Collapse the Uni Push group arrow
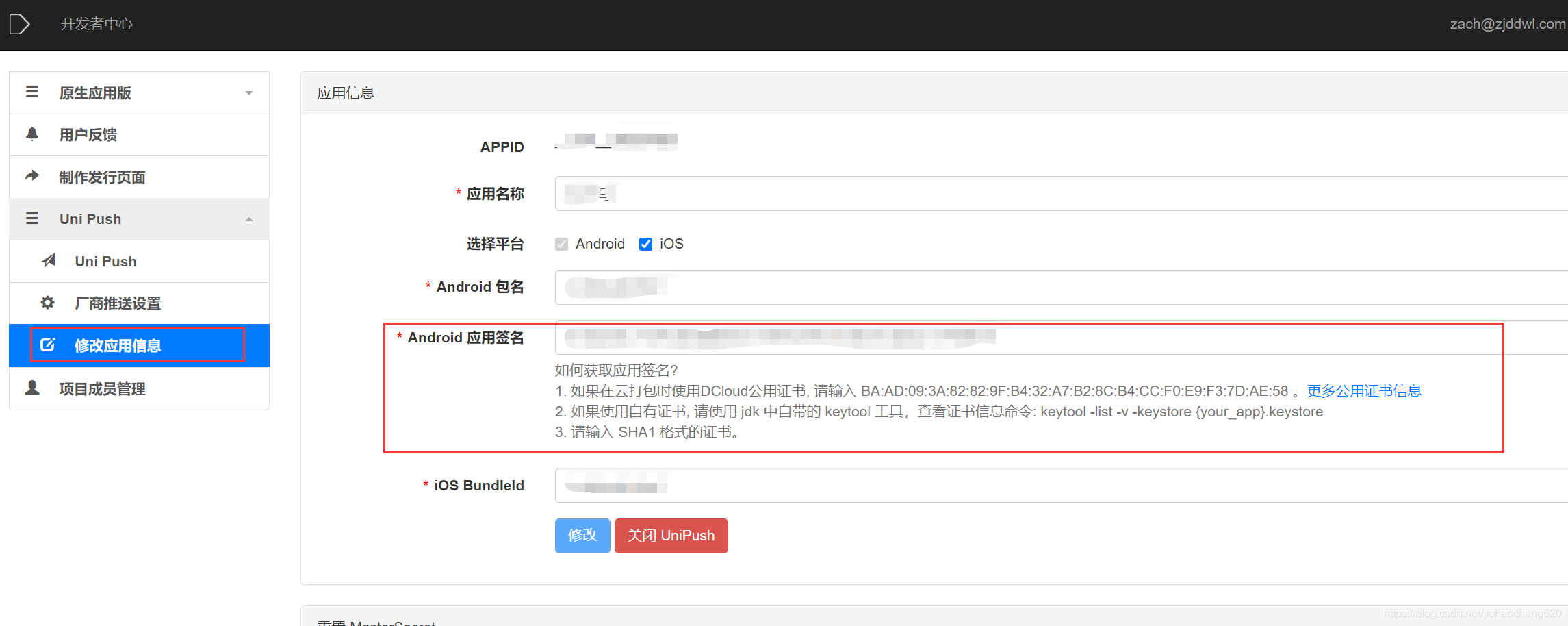 tap(249, 219)
